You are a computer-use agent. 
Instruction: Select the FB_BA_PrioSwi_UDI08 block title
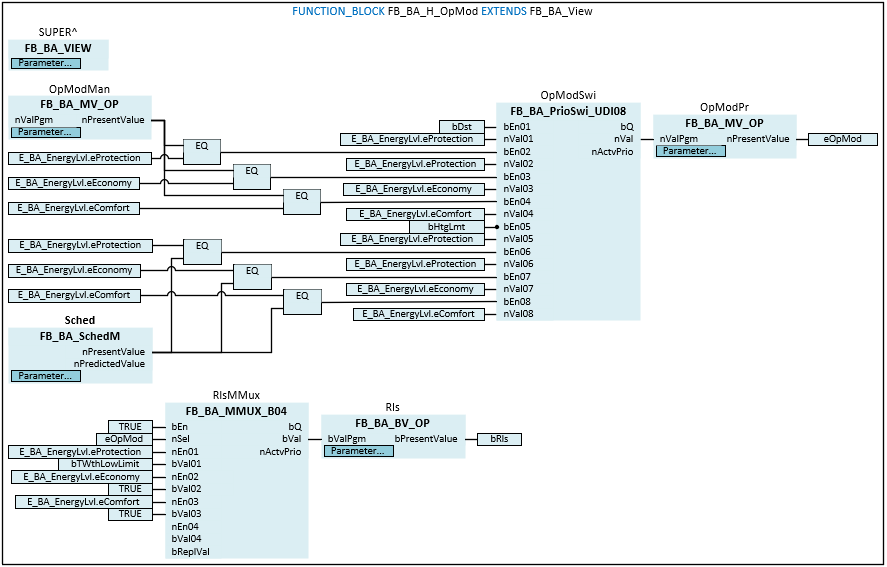tap(567, 111)
